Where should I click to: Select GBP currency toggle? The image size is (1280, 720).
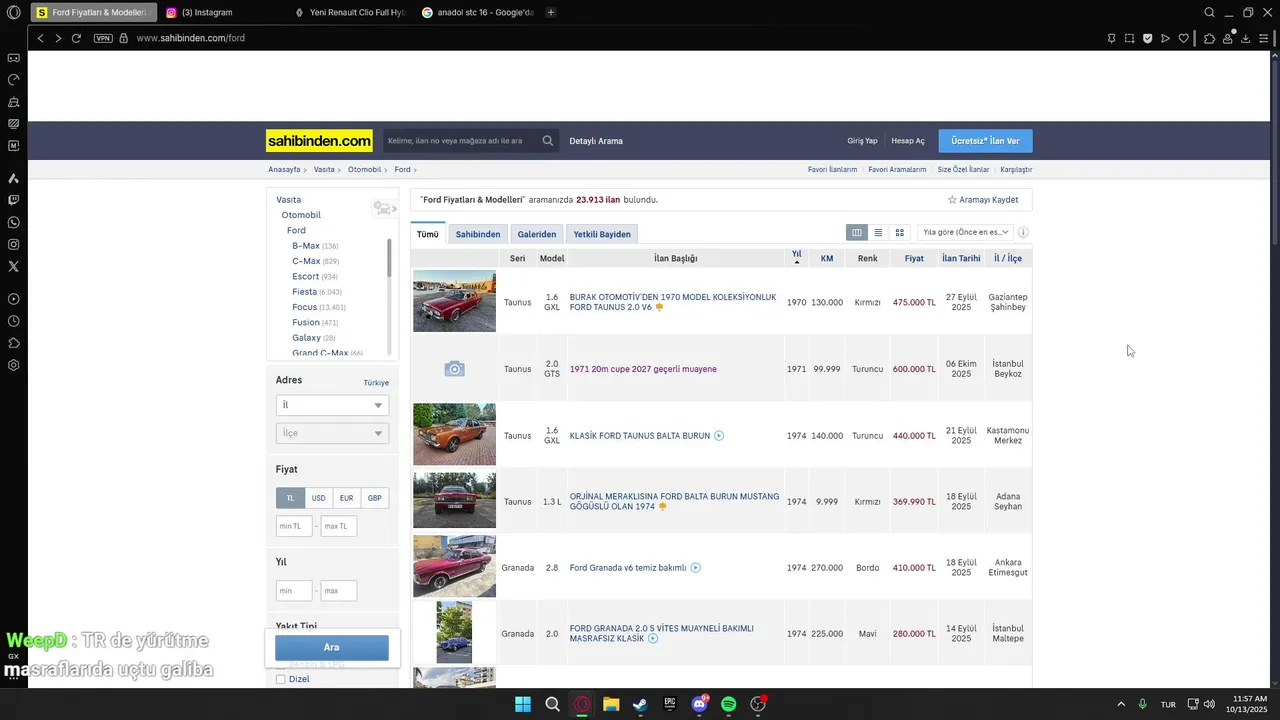374,498
